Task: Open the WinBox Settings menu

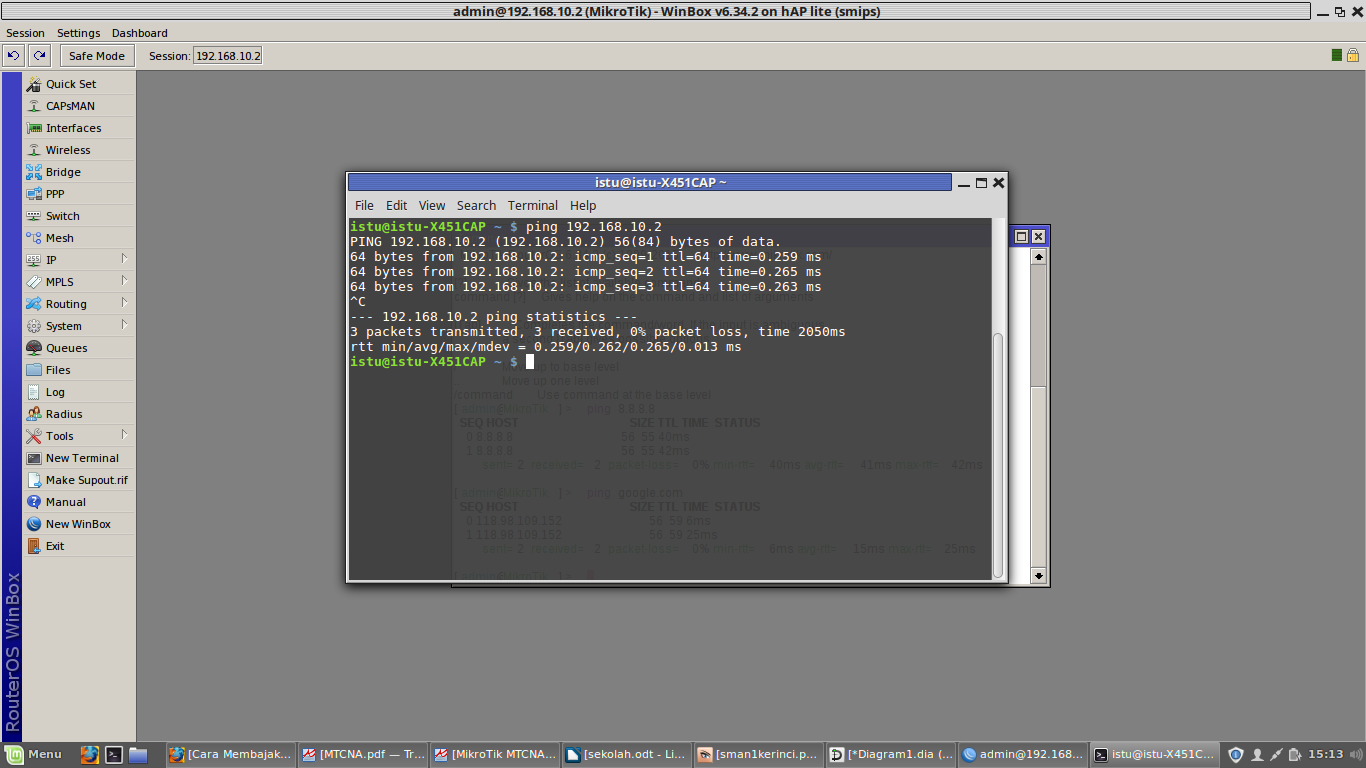Action: [x=78, y=33]
